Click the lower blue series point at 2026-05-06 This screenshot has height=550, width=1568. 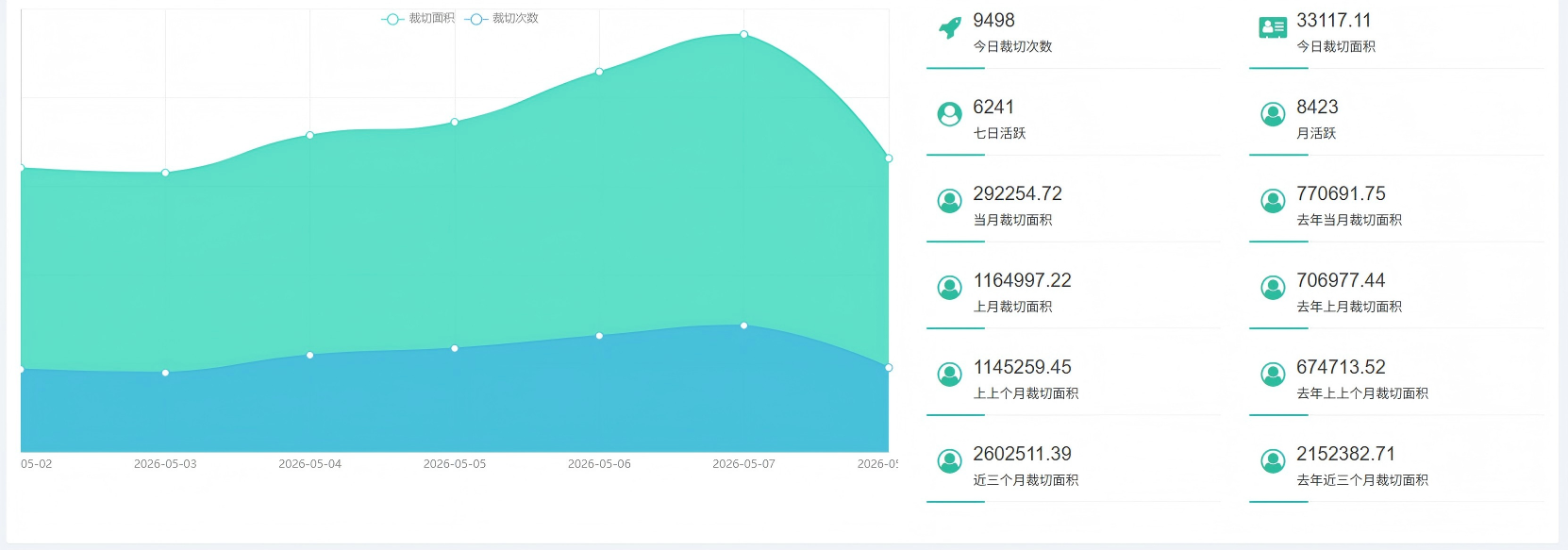(x=599, y=336)
